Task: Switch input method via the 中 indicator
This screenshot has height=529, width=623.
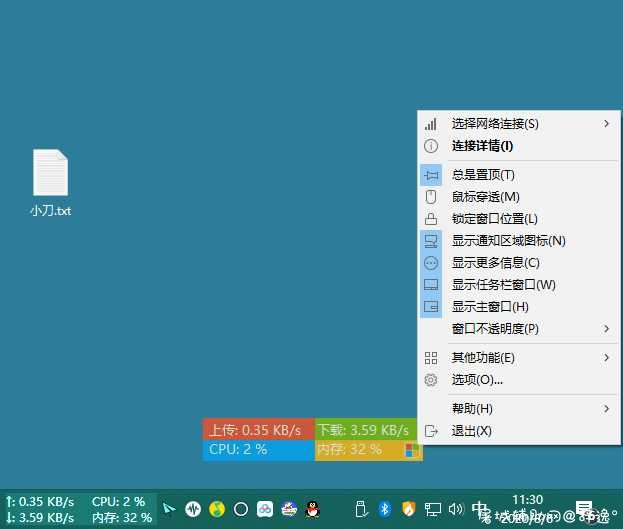Action: tap(479, 509)
